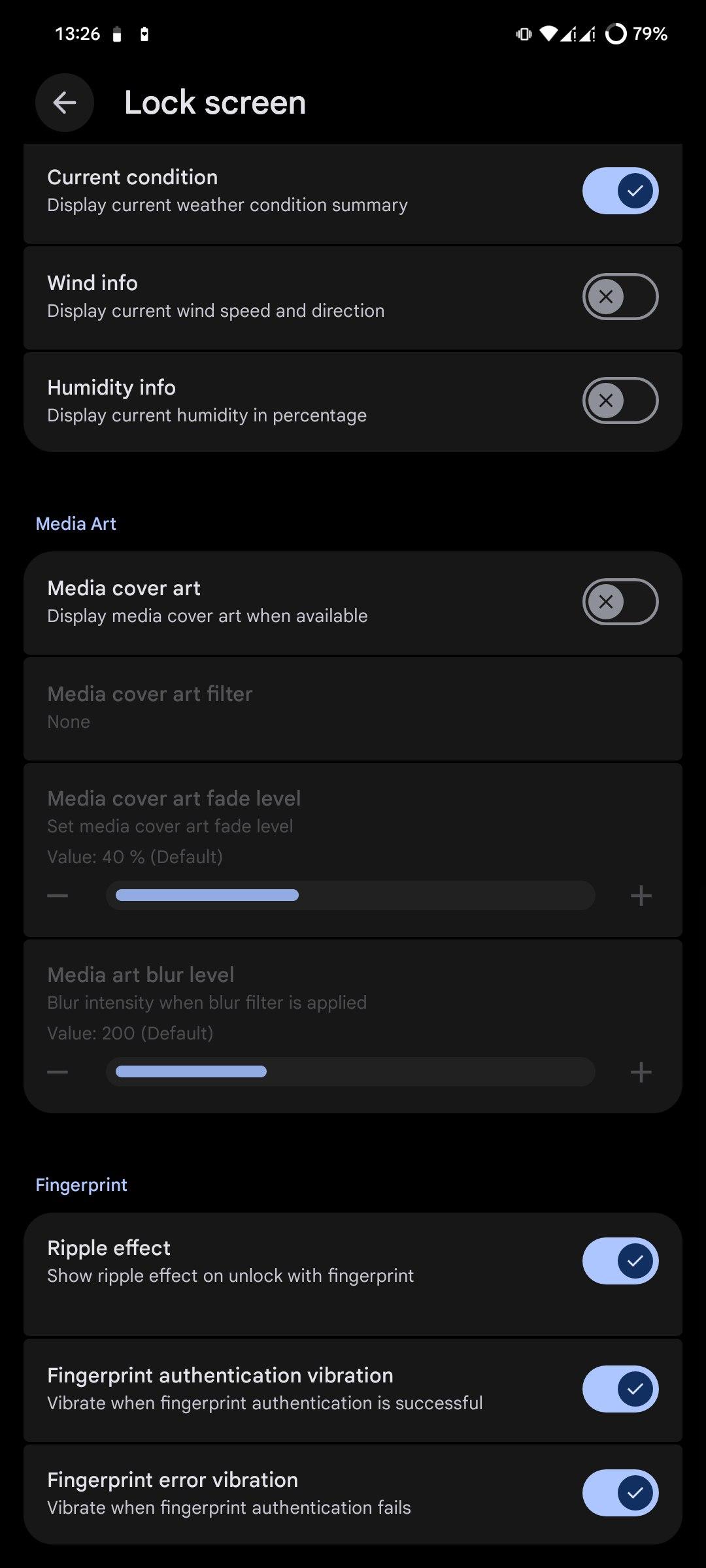Disable the Current condition toggle
This screenshot has width=706, height=1568.
click(x=620, y=191)
